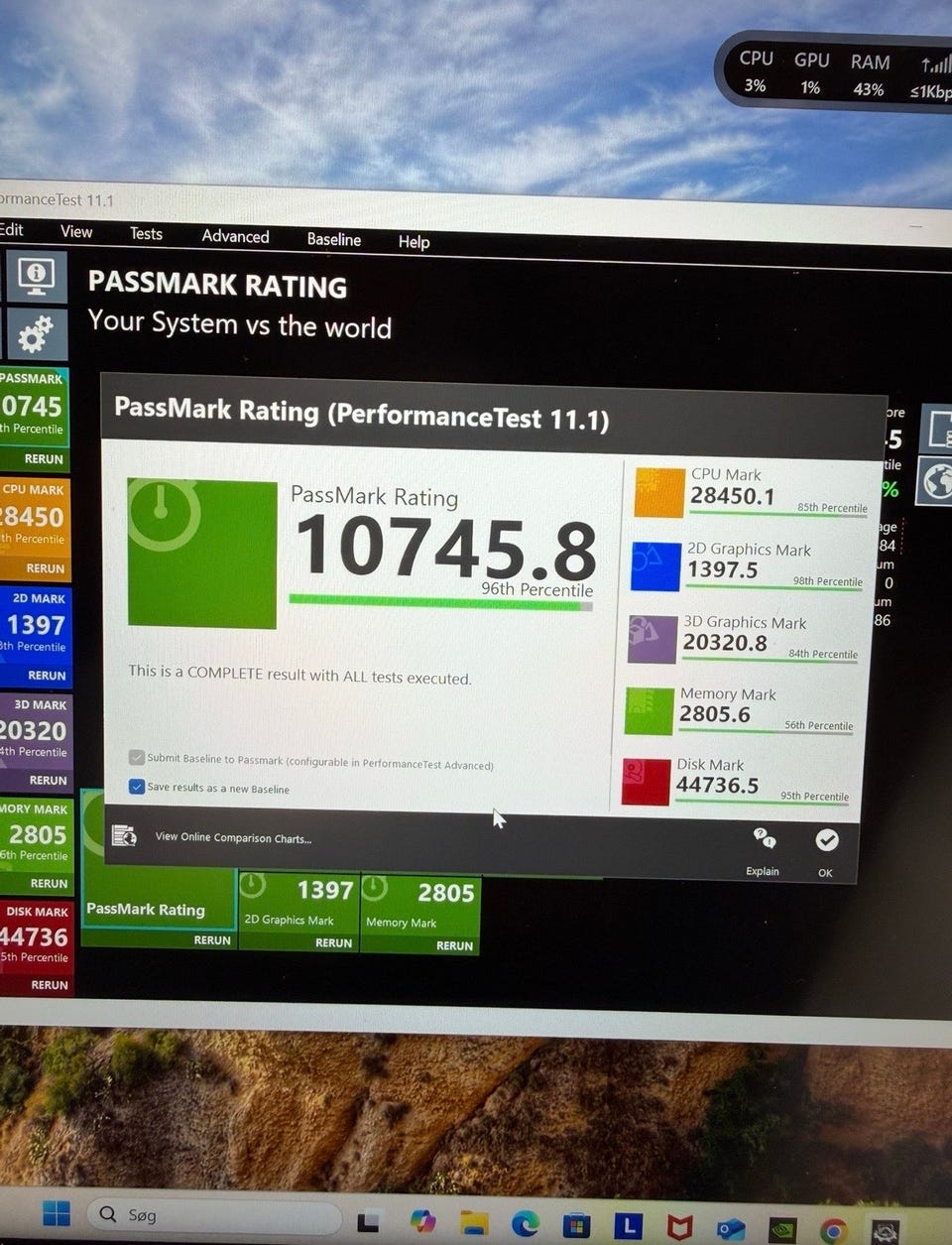Open the settings gears icon in sidebar
This screenshot has height=1245, width=952.
[x=36, y=333]
